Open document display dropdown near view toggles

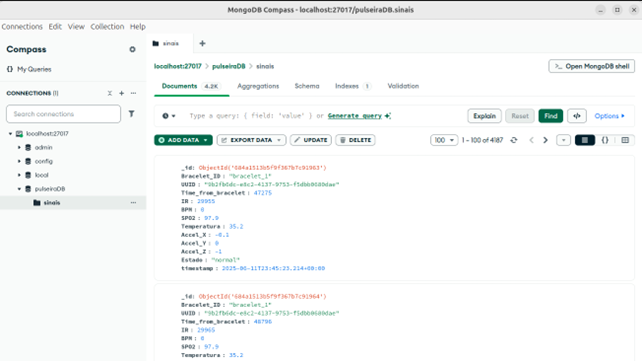coord(563,140)
